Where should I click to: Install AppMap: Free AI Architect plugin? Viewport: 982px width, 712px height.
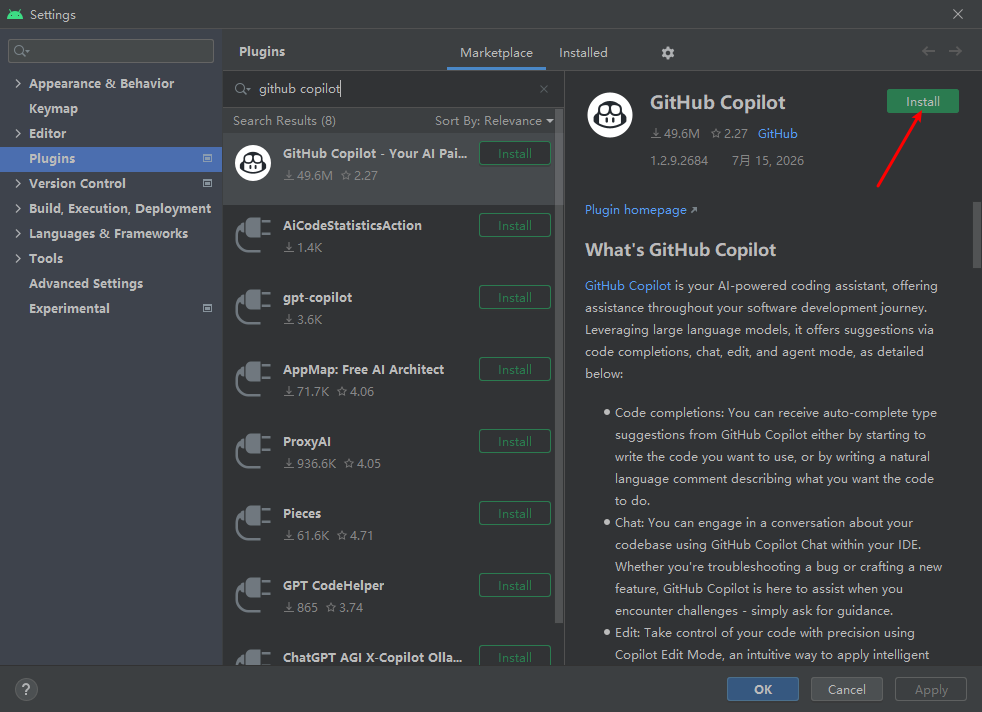tap(515, 369)
